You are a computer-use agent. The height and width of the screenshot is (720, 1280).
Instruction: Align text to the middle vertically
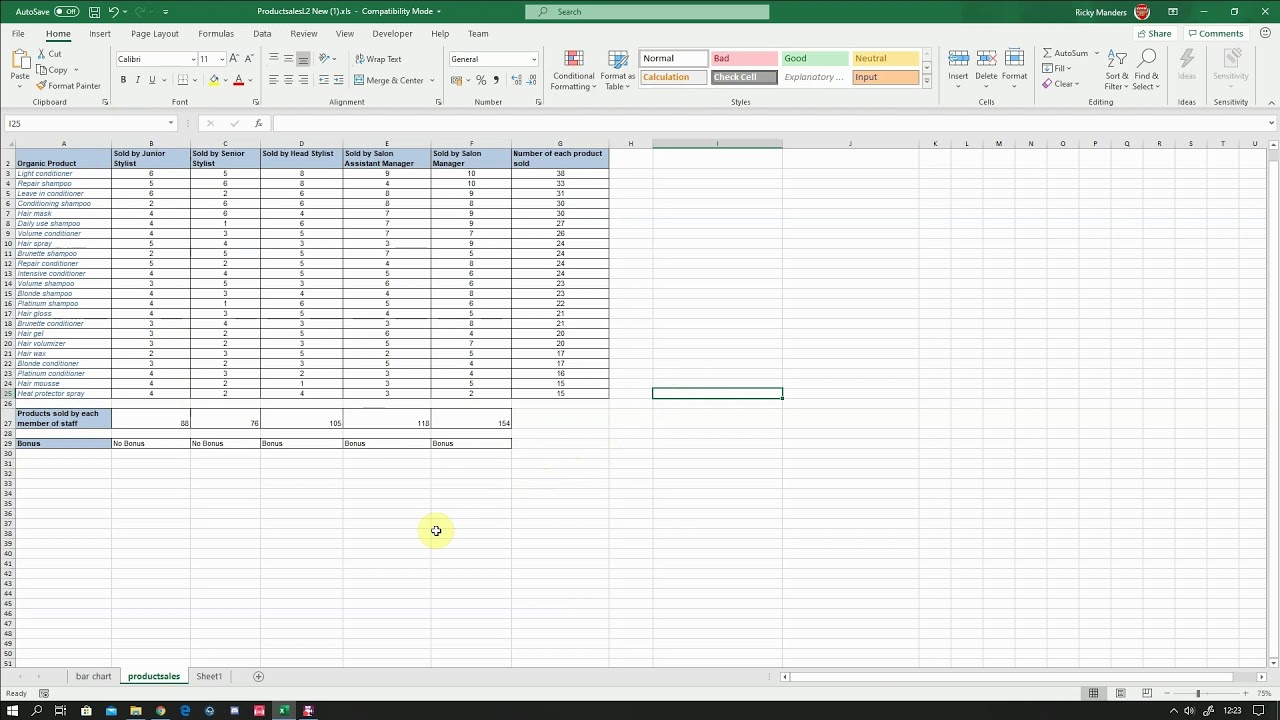tap(288, 59)
